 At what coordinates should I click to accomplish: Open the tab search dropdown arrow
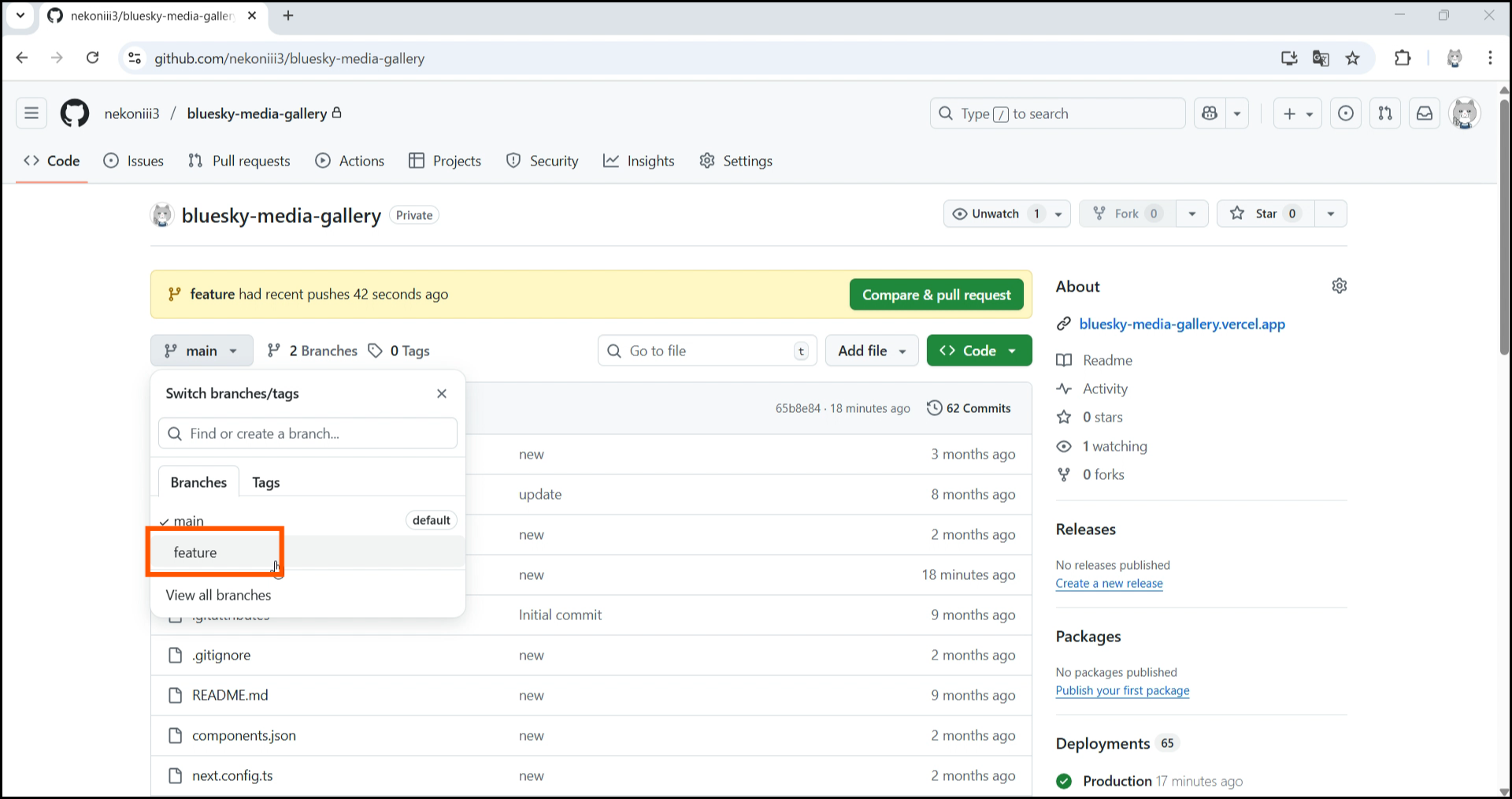tap(20, 16)
